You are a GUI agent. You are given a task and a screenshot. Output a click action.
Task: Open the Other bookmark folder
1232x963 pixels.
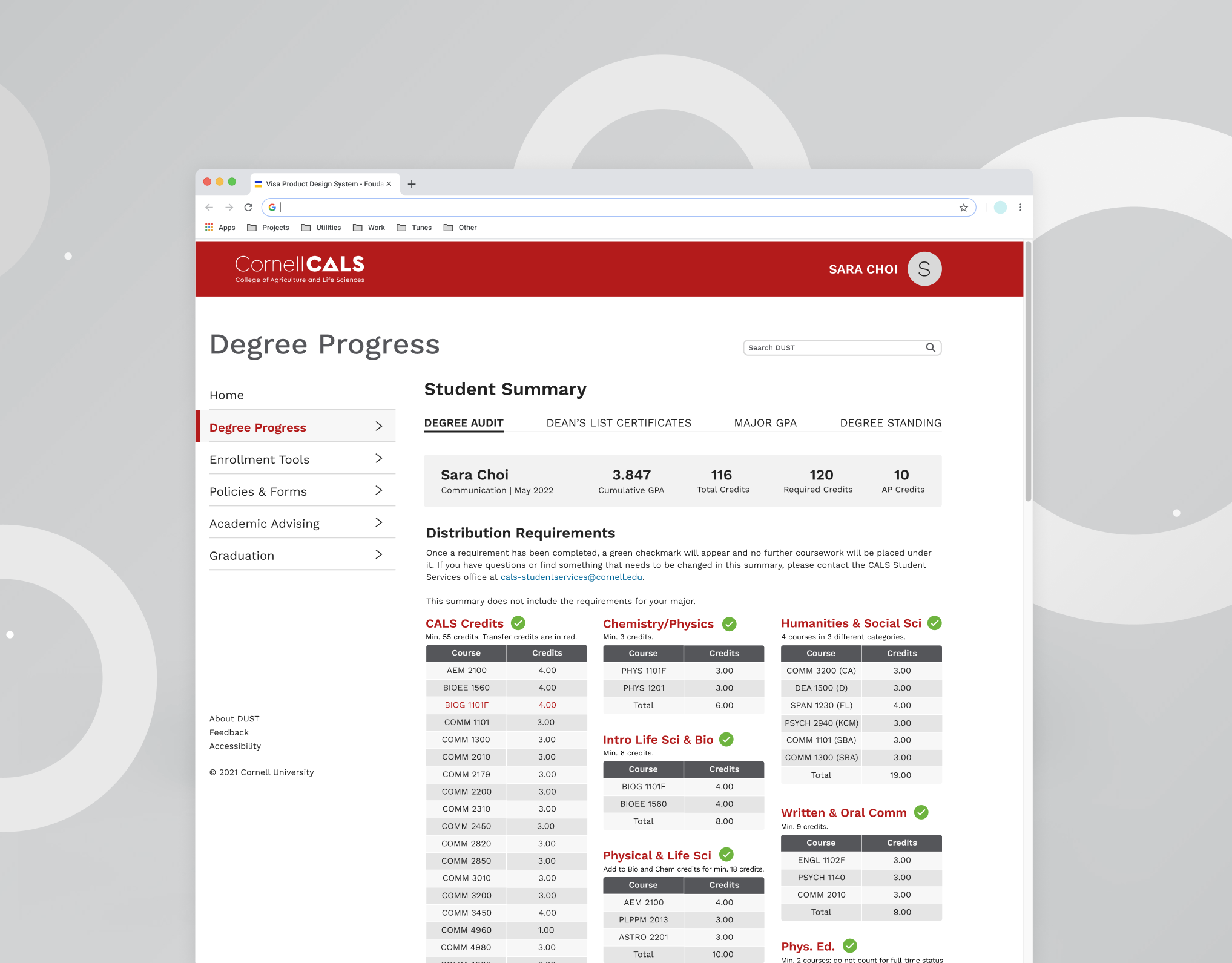pyautogui.click(x=460, y=228)
